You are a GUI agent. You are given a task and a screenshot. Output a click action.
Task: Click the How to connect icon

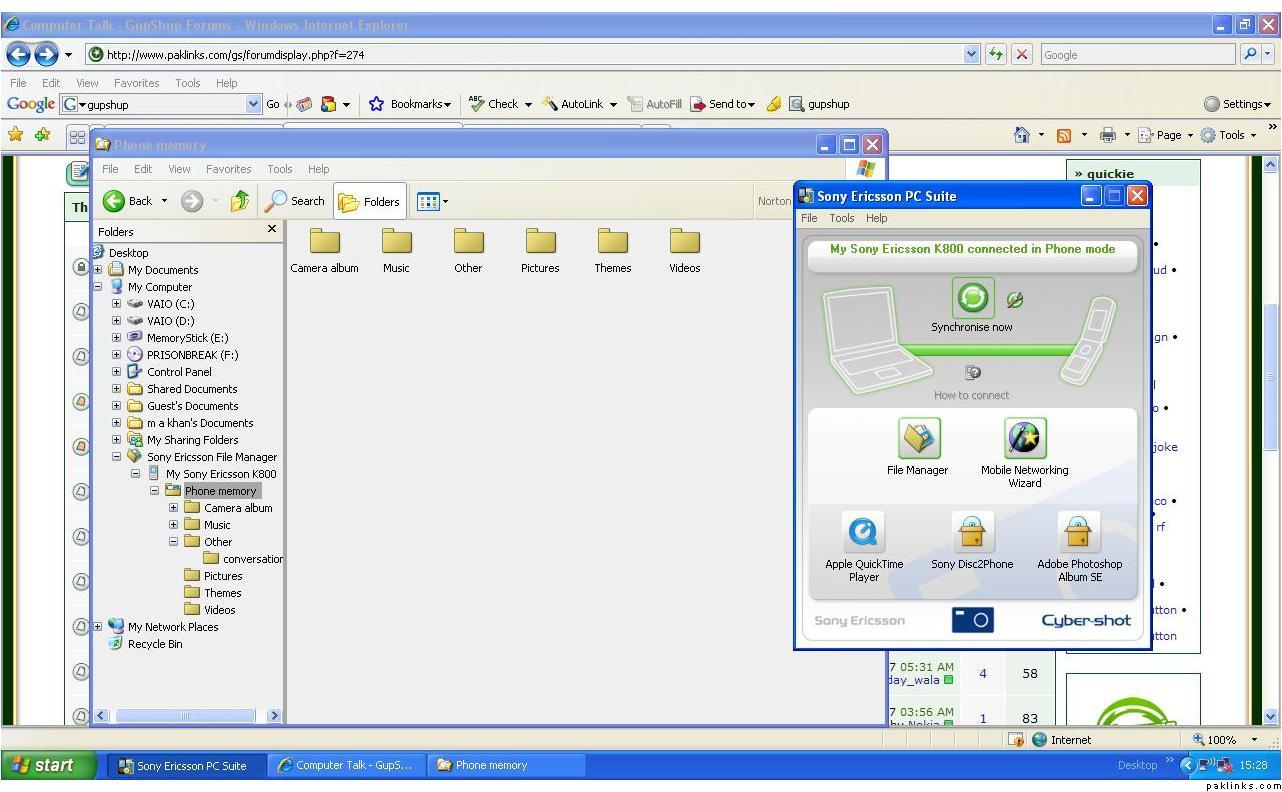tap(972, 373)
